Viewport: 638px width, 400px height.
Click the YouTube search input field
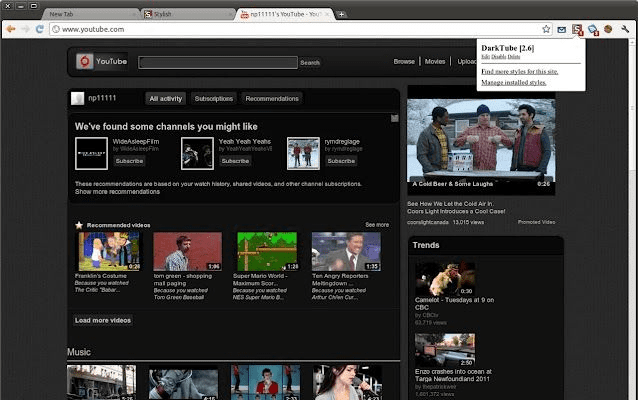tap(218, 63)
